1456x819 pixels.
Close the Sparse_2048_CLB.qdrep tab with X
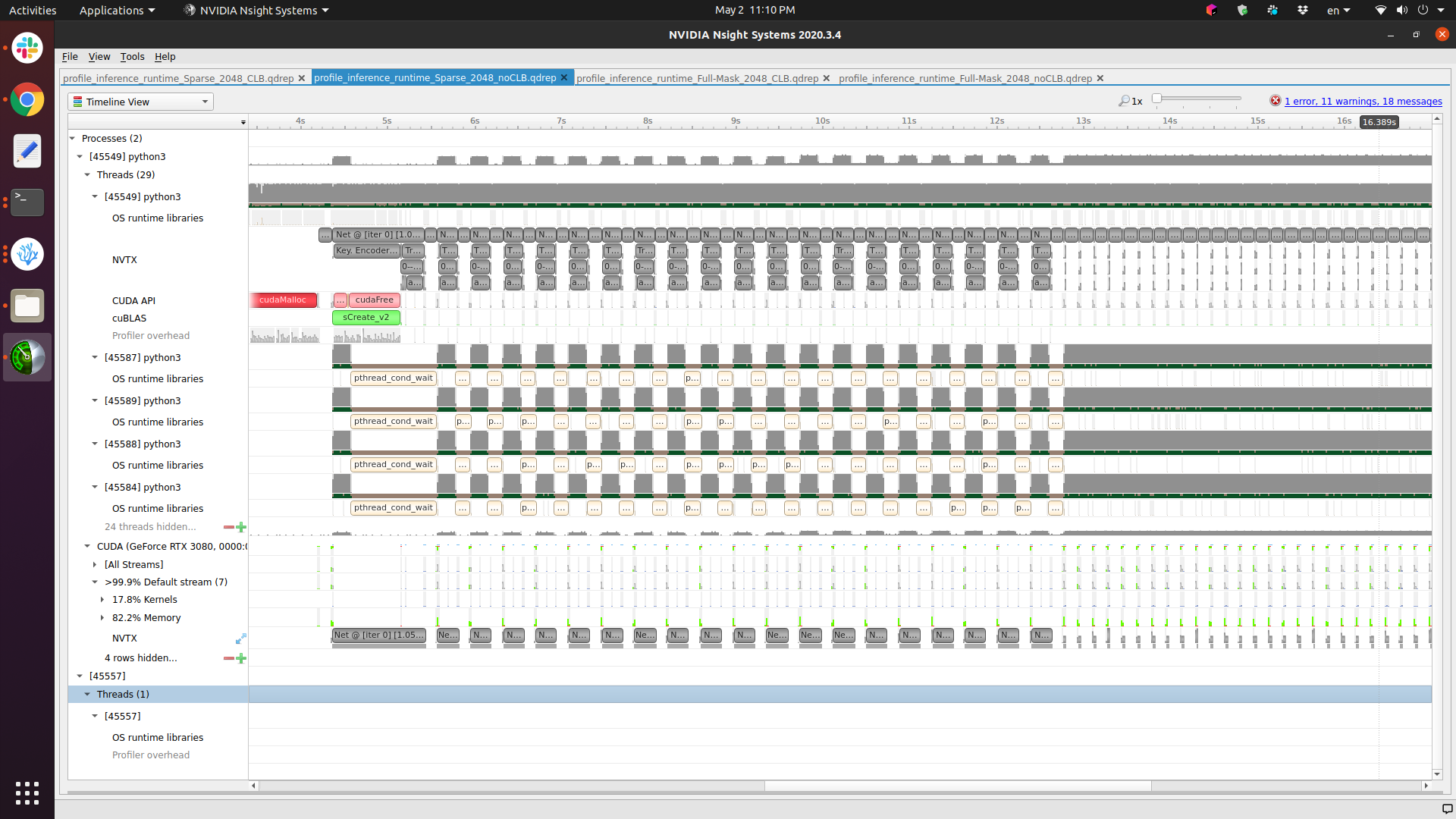pyautogui.click(x=302, y=78)
